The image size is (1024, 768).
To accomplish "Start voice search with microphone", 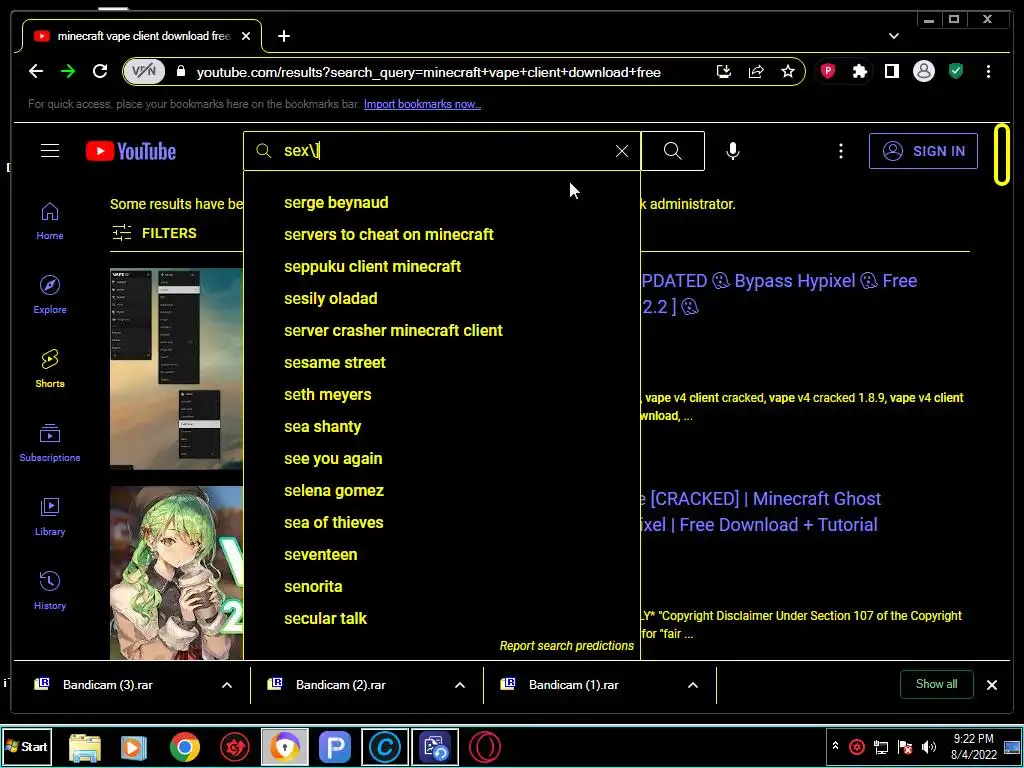I will pos(733,151).
